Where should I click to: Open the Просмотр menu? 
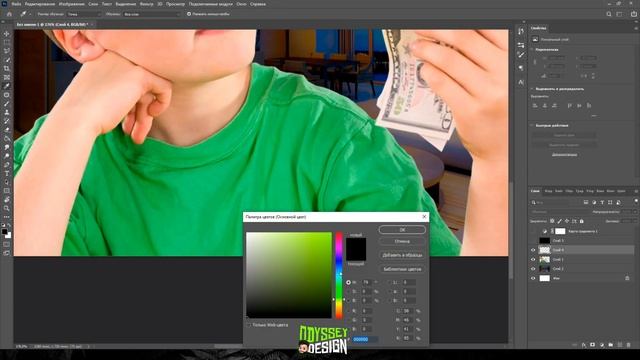coord(175,4)
